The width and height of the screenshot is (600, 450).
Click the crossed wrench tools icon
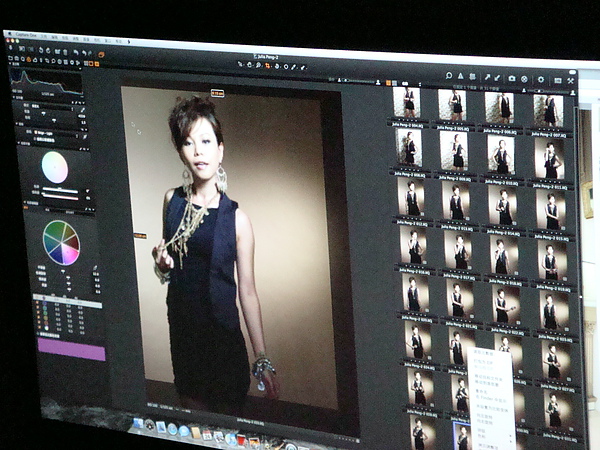571,81
